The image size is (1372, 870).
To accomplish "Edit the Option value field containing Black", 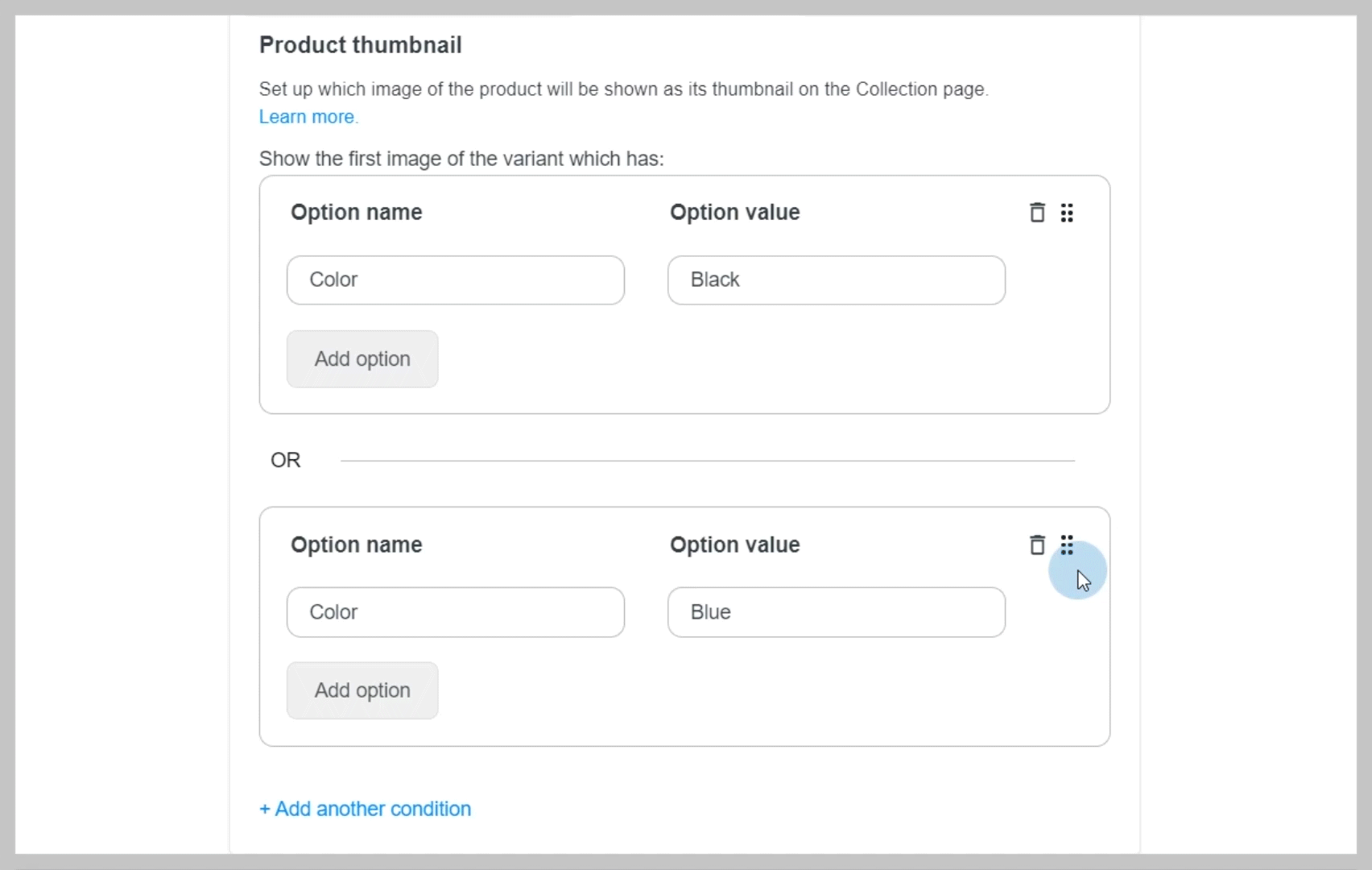I will point(837,280).
